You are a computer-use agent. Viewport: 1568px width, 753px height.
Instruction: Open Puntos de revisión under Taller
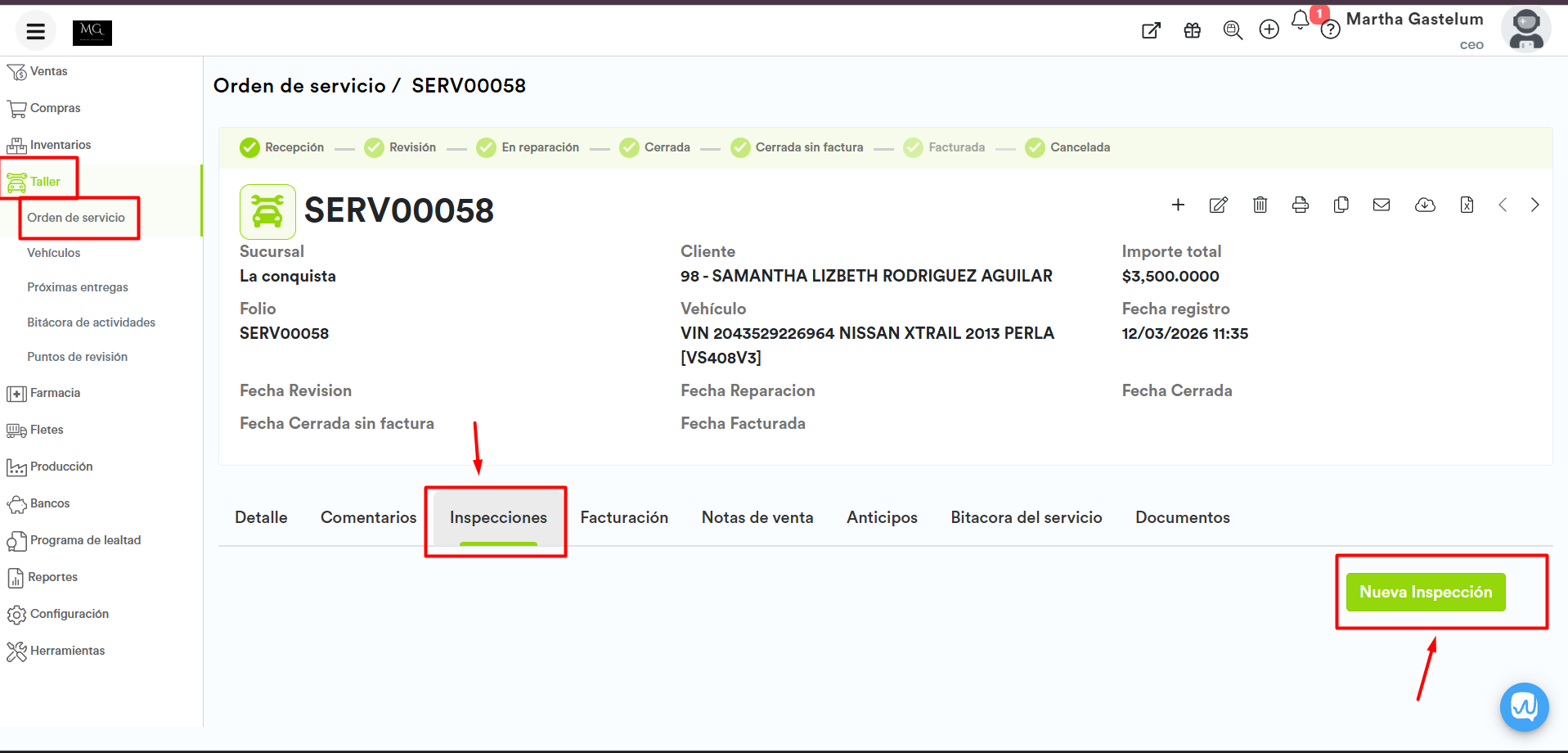point(78,357)
